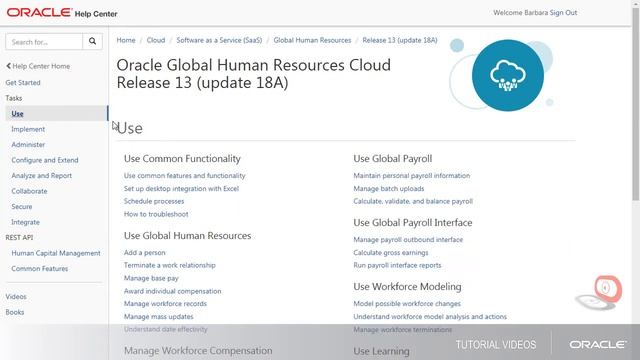Image resolution: width=640 pixels, height=360 pixels.
Task: Click Software as a Service breadcrumb
Action: (219, 40)
